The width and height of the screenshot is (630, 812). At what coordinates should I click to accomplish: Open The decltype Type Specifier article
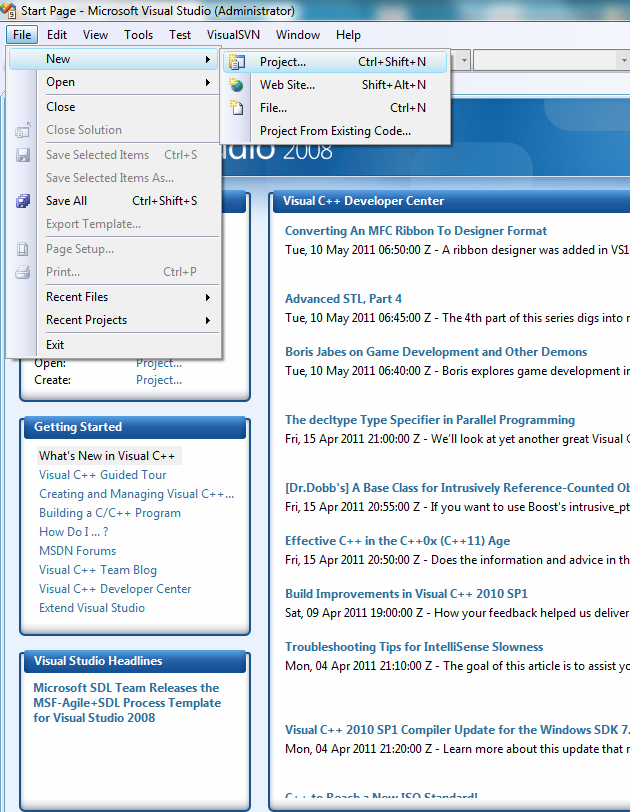[430, 420]
